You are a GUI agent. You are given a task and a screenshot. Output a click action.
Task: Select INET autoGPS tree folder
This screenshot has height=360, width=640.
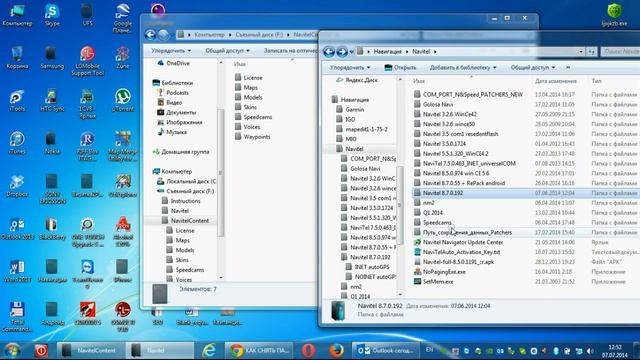click(x=371, y=267)
